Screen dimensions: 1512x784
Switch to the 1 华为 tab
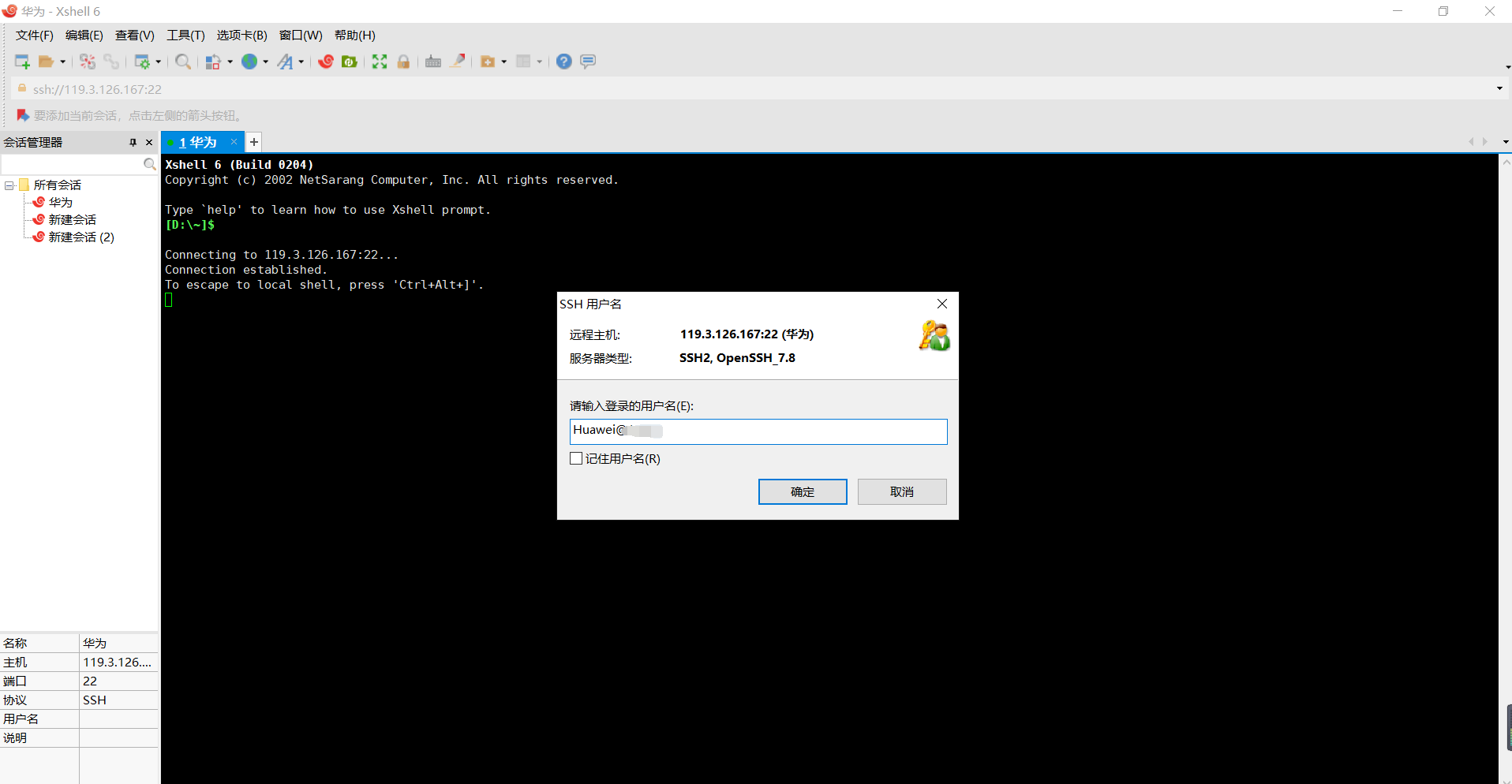[x=197, y=143]
